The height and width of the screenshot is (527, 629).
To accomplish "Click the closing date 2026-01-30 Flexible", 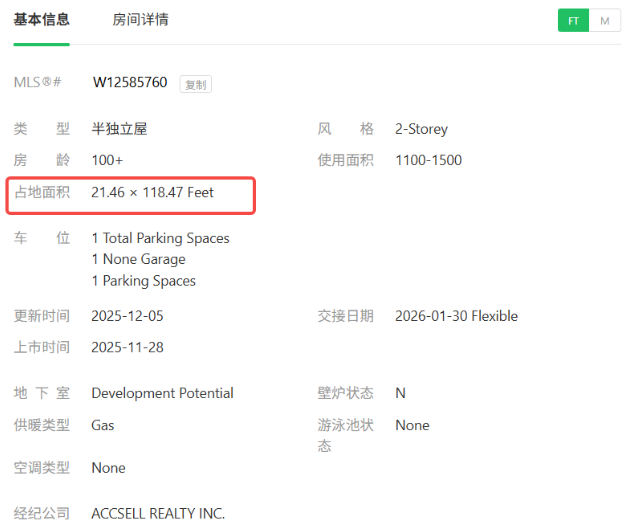I will (x=456, y=316).
